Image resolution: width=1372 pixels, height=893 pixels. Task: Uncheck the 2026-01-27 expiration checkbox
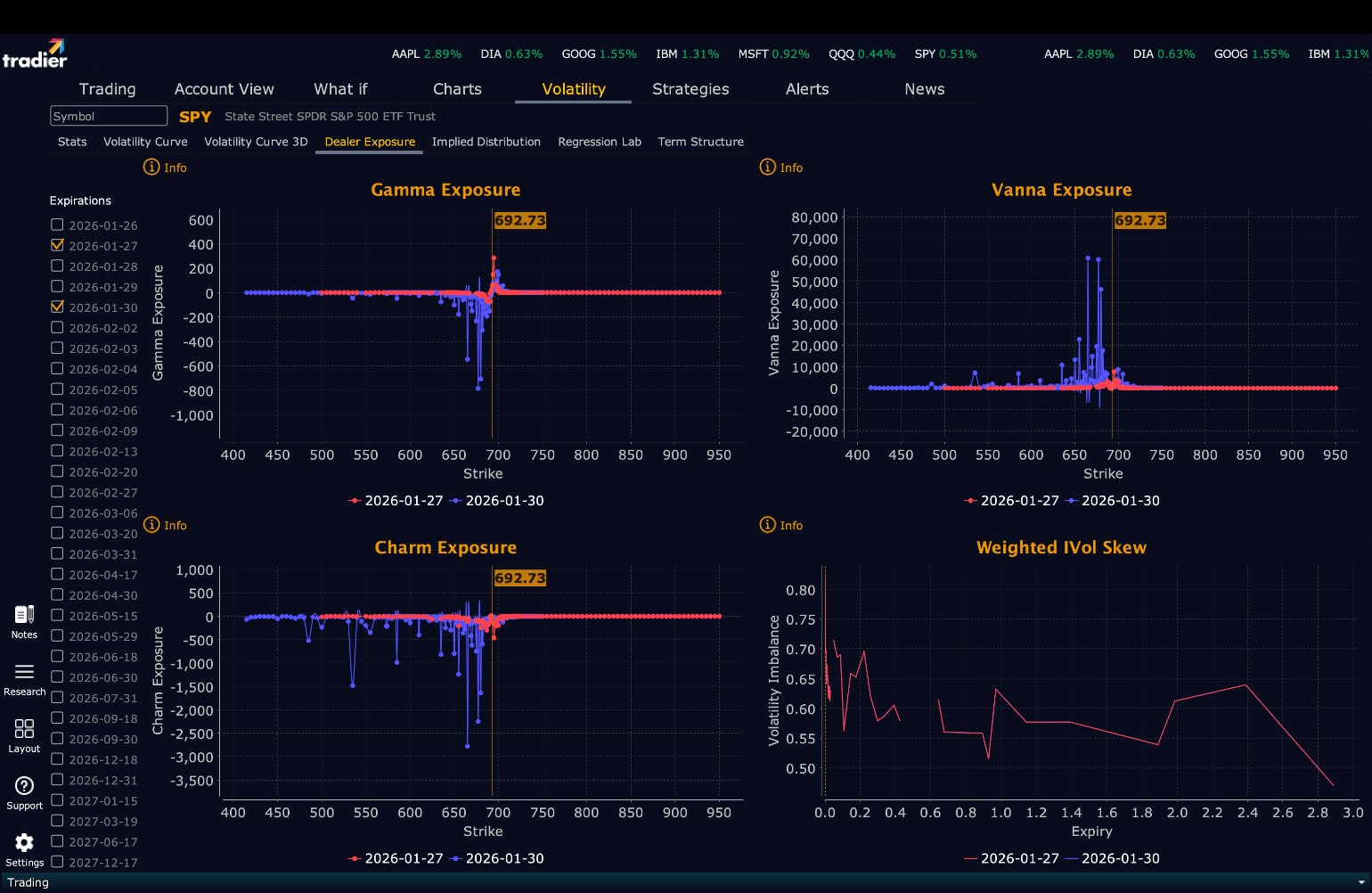pyautogui.click(x=57, y=245)
